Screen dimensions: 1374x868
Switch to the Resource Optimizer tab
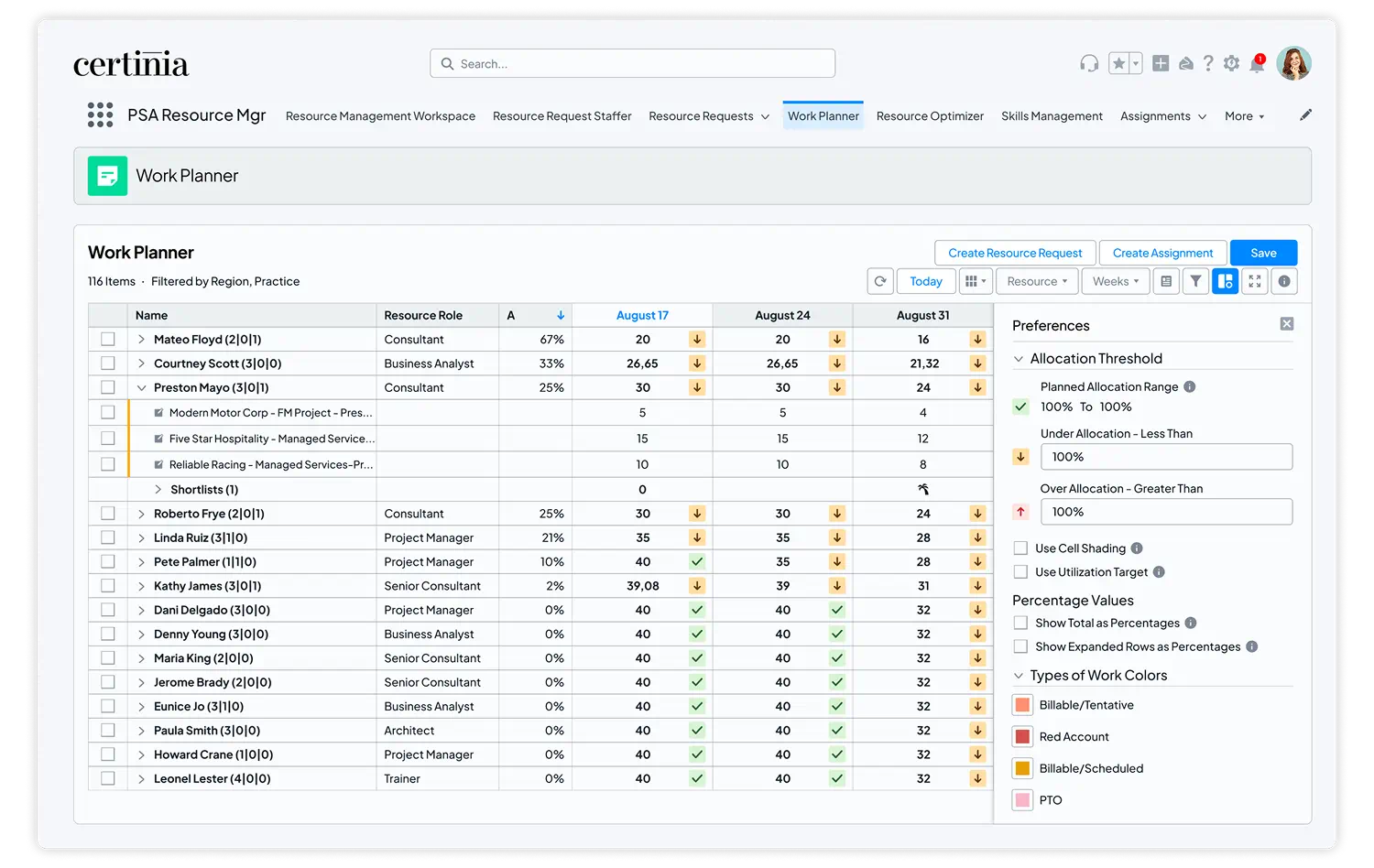click(930, 116)
